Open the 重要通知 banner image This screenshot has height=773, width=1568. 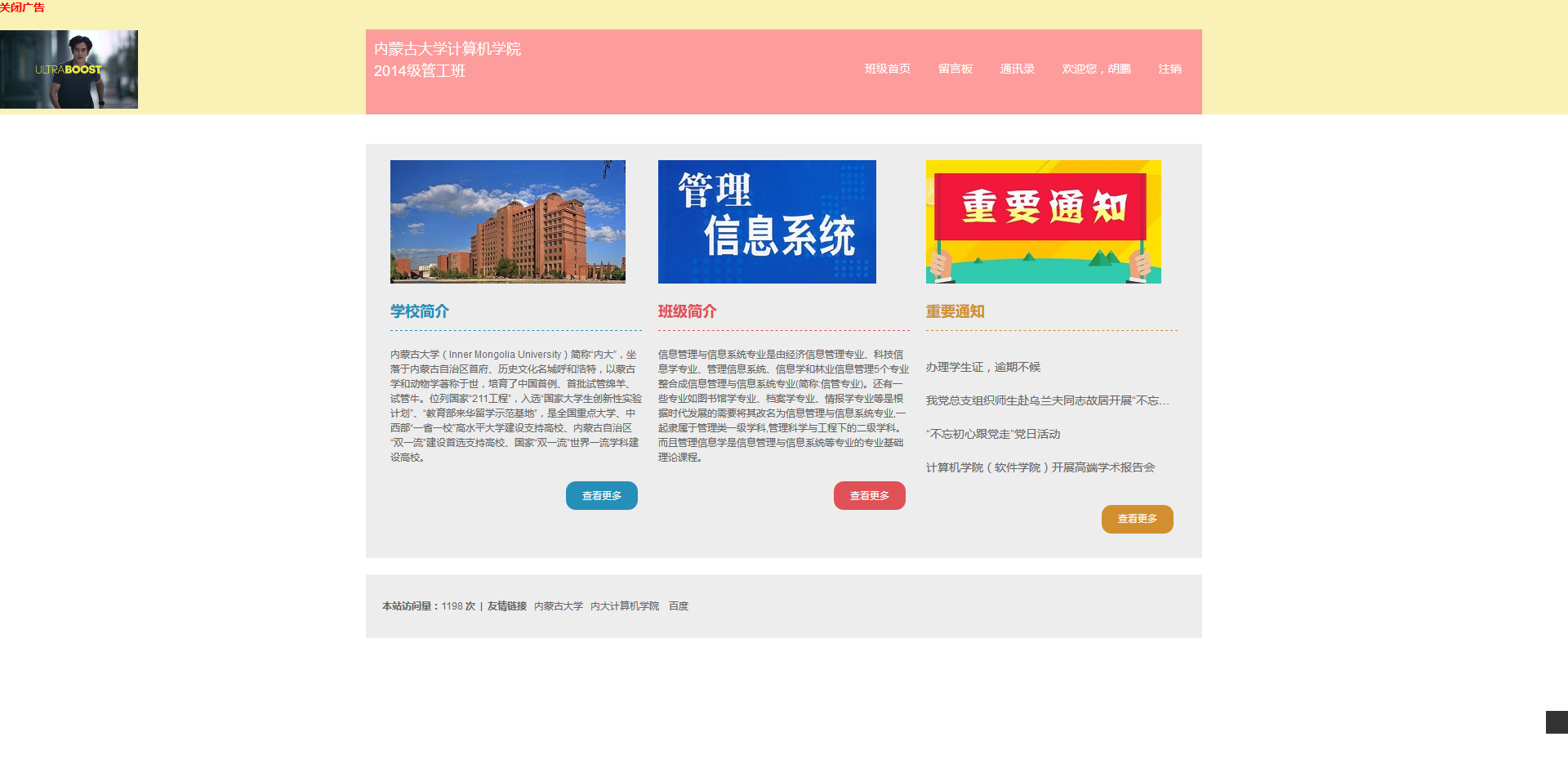click(x=1043, y=221)
